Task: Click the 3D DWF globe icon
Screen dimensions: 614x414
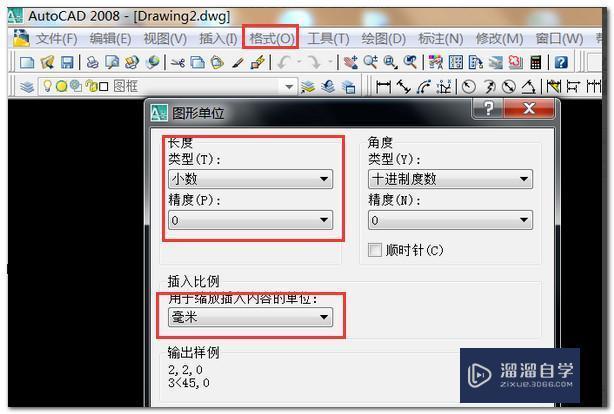Action: (x=153, y=62)
